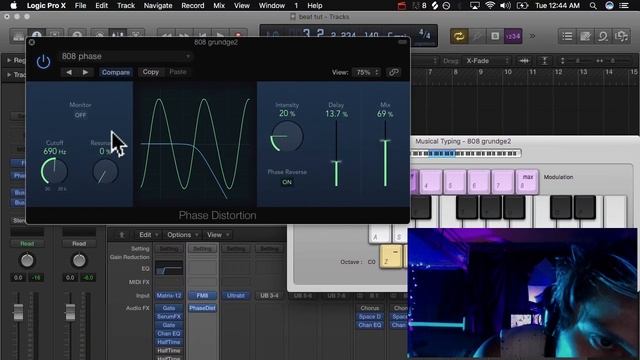
Task: Click the Mix slider handle
Action: click(385, 141)
